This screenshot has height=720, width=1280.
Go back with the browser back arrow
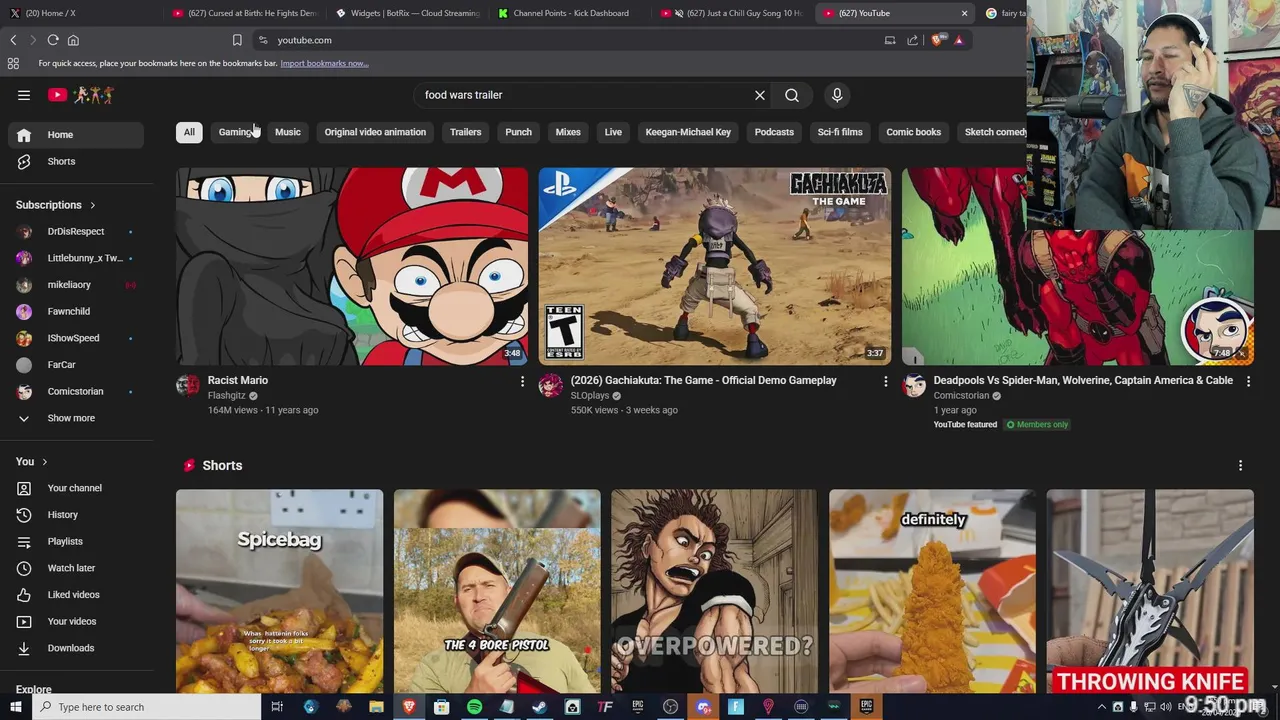[13, 40]
